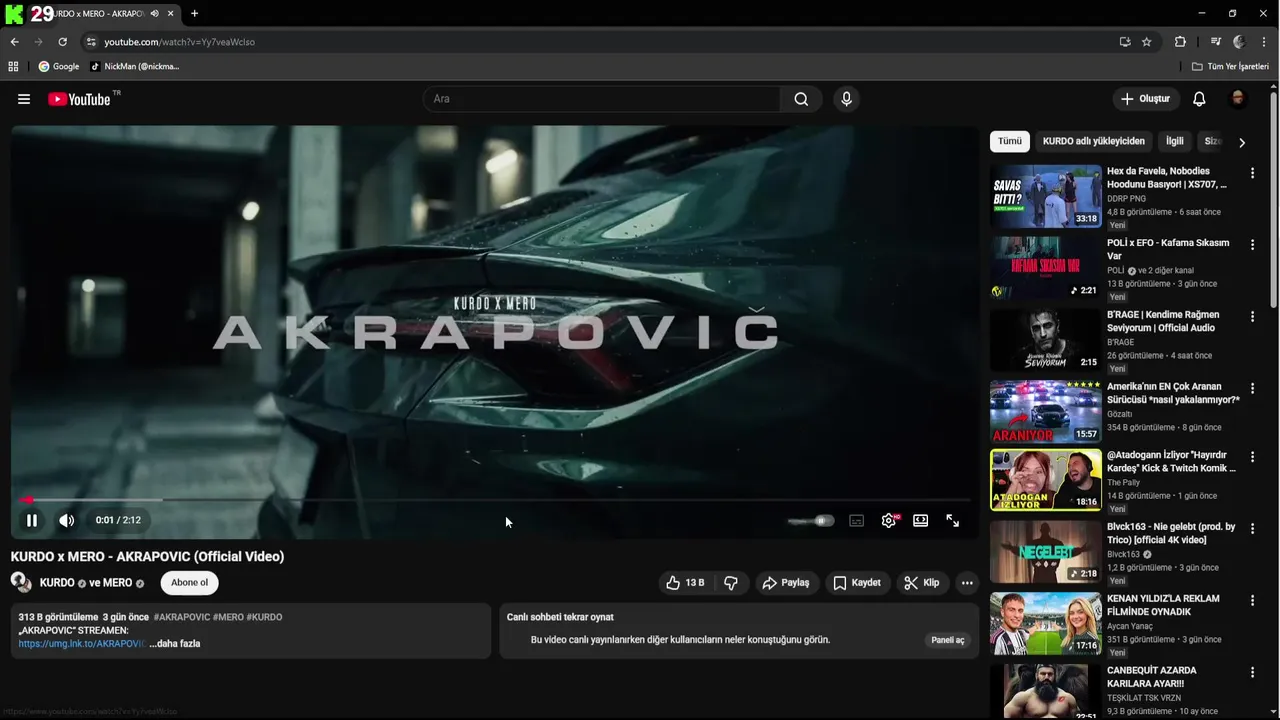Screen dimensions: 1280x720
Task: Click the search magnifier button
Action: (x=801, y=99)
